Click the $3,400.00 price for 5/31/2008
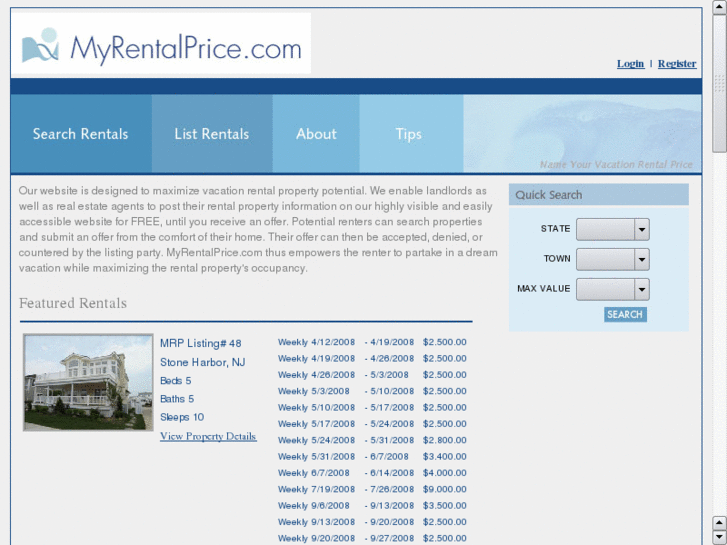Image resolution: width=727 pixels, height=545 pixels. (445, 456)
